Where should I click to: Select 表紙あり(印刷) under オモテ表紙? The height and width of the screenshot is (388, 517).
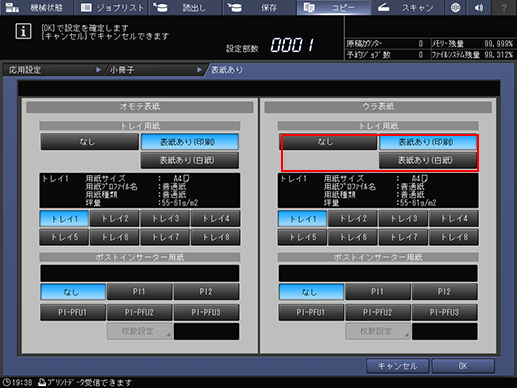pyautogui.click(x=190, y=142)
